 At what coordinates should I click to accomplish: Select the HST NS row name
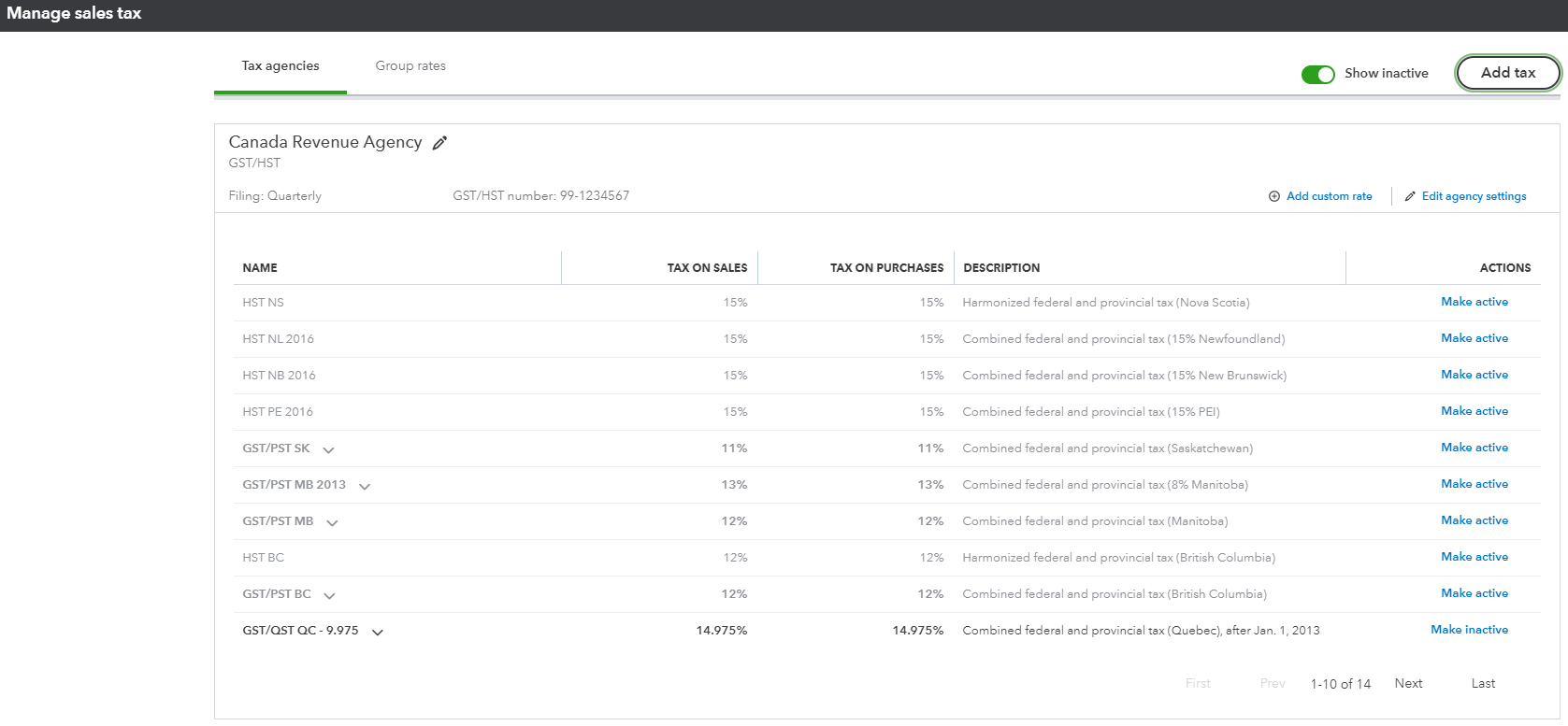click(263, 303)
